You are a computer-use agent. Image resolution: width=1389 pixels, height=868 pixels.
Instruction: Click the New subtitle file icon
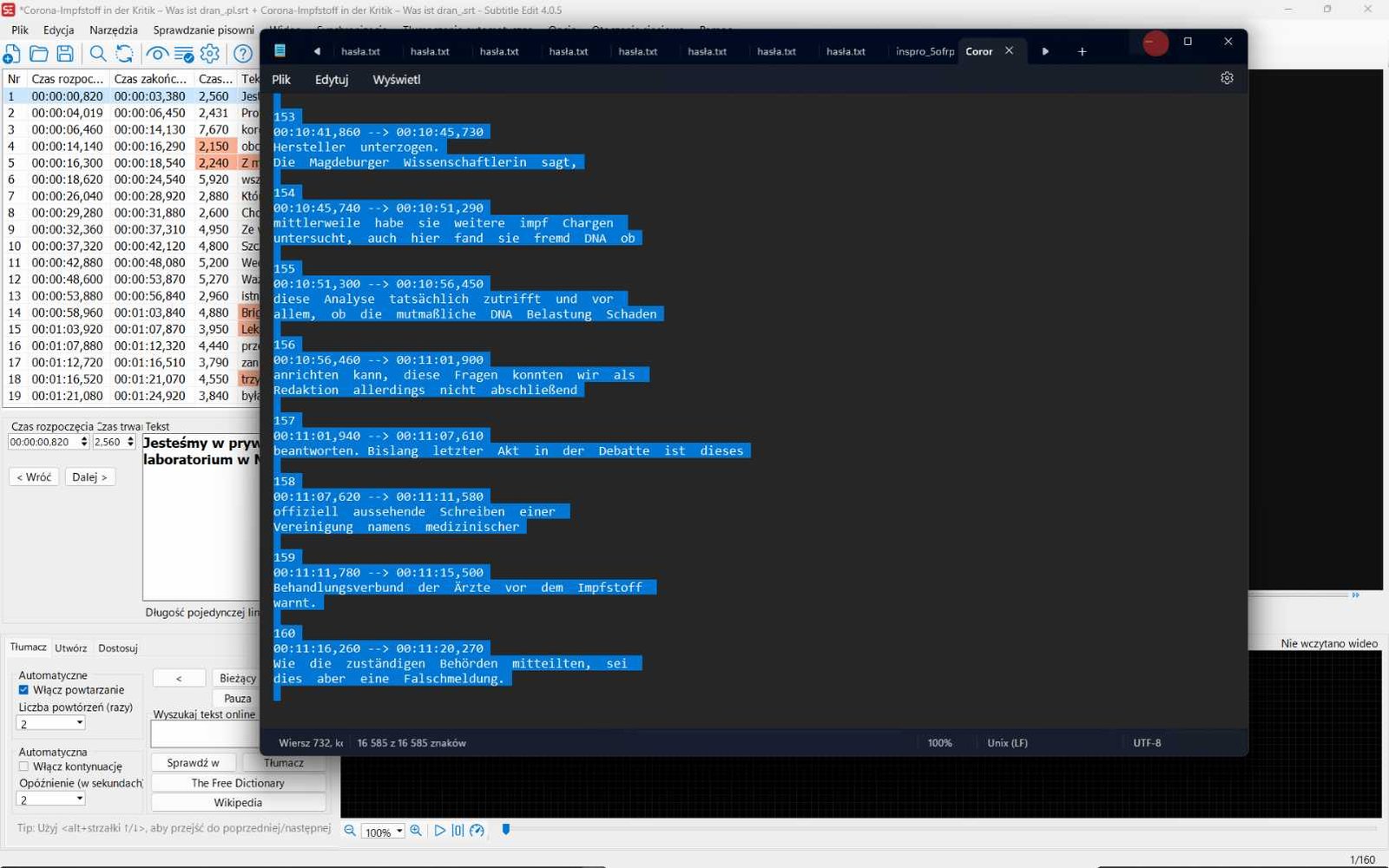[12, 54]
